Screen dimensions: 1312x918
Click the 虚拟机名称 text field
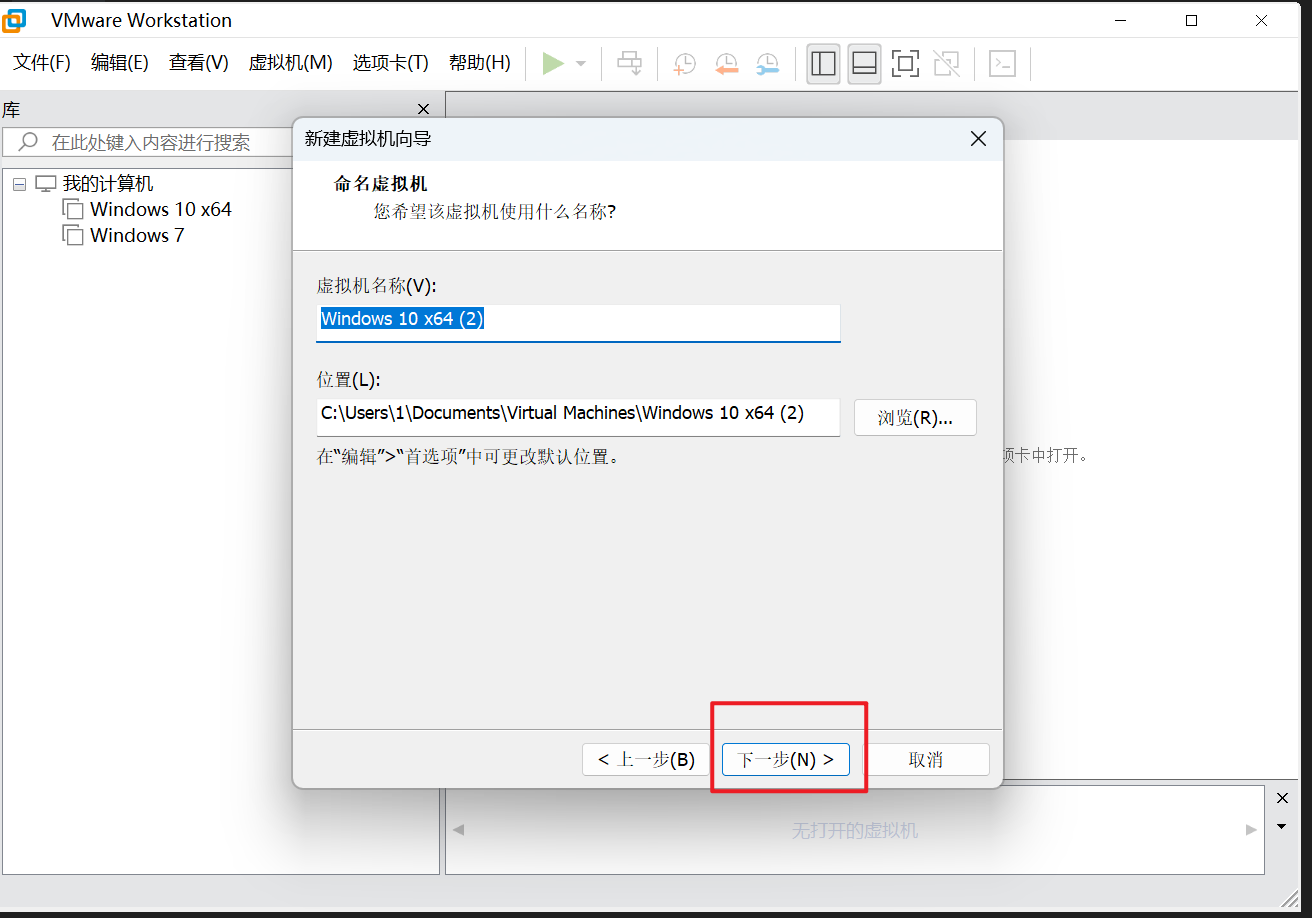[578, 322]
